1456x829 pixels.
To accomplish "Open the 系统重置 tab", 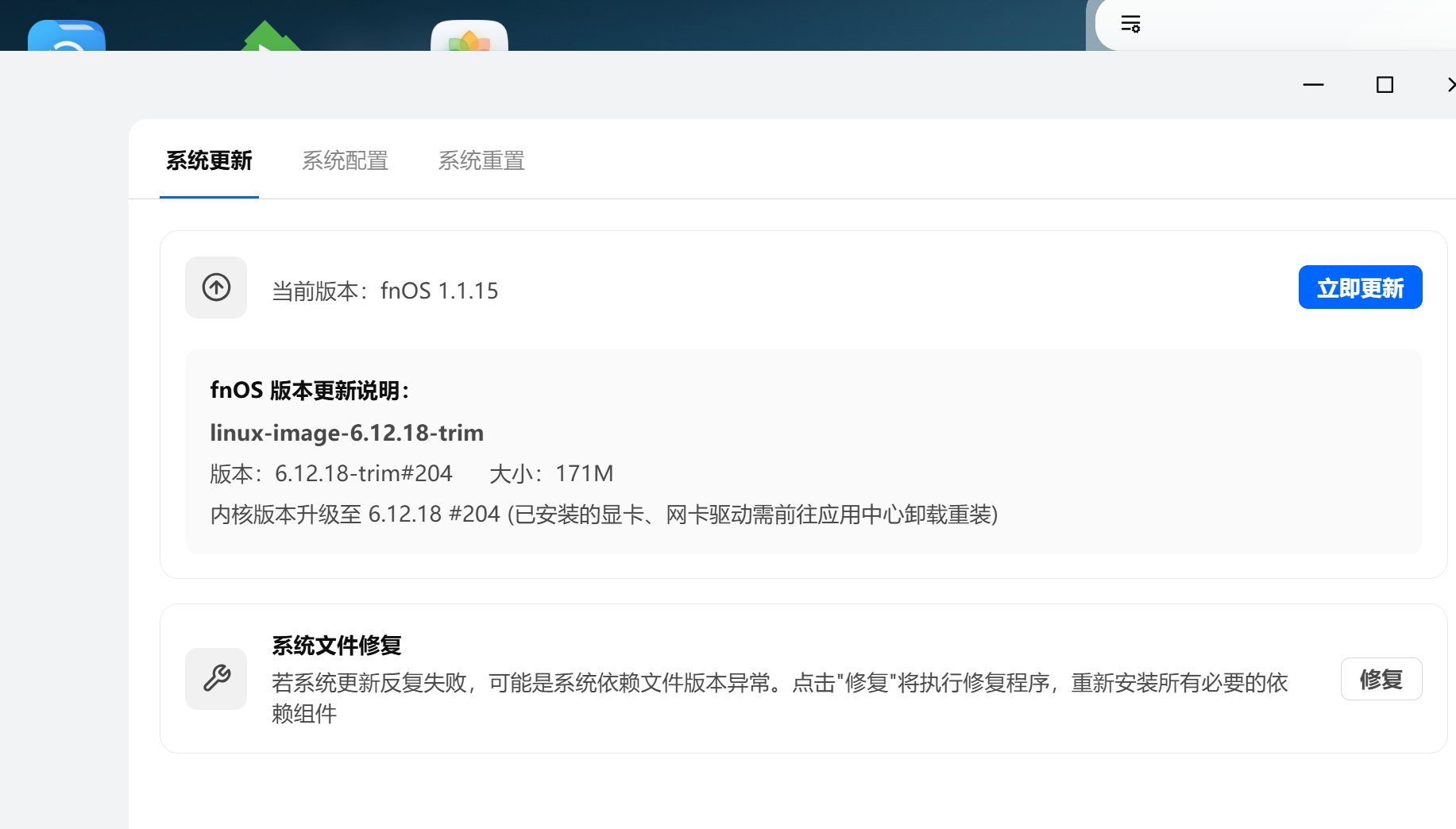I will pos(481,161).
